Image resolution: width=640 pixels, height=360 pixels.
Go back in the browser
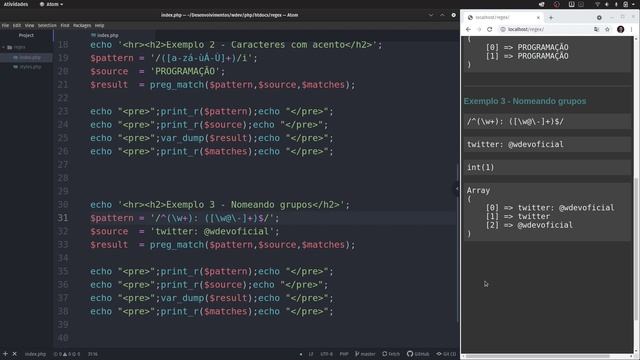coord(468,29)
